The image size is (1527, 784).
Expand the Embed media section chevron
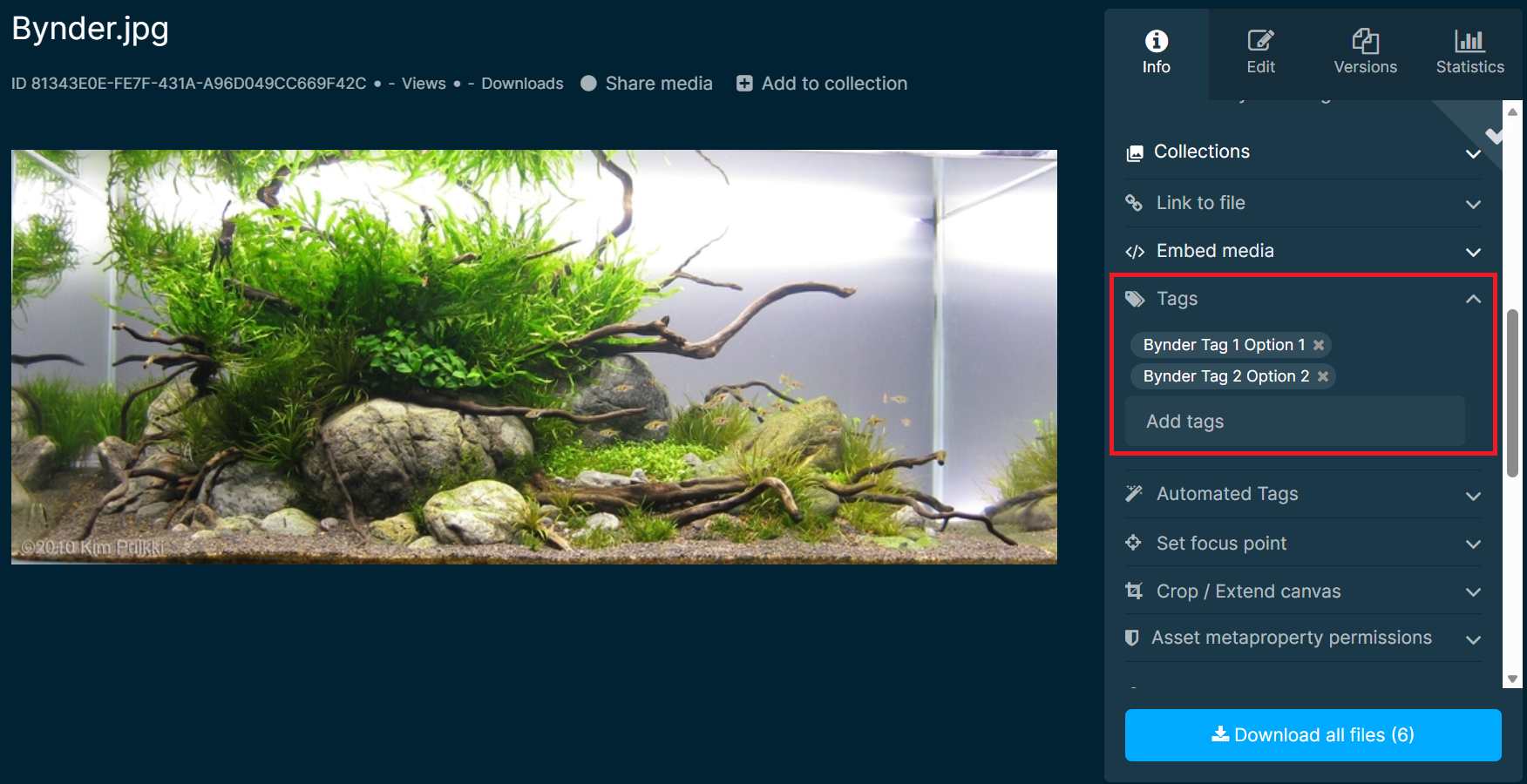[x=1473, y=253]
